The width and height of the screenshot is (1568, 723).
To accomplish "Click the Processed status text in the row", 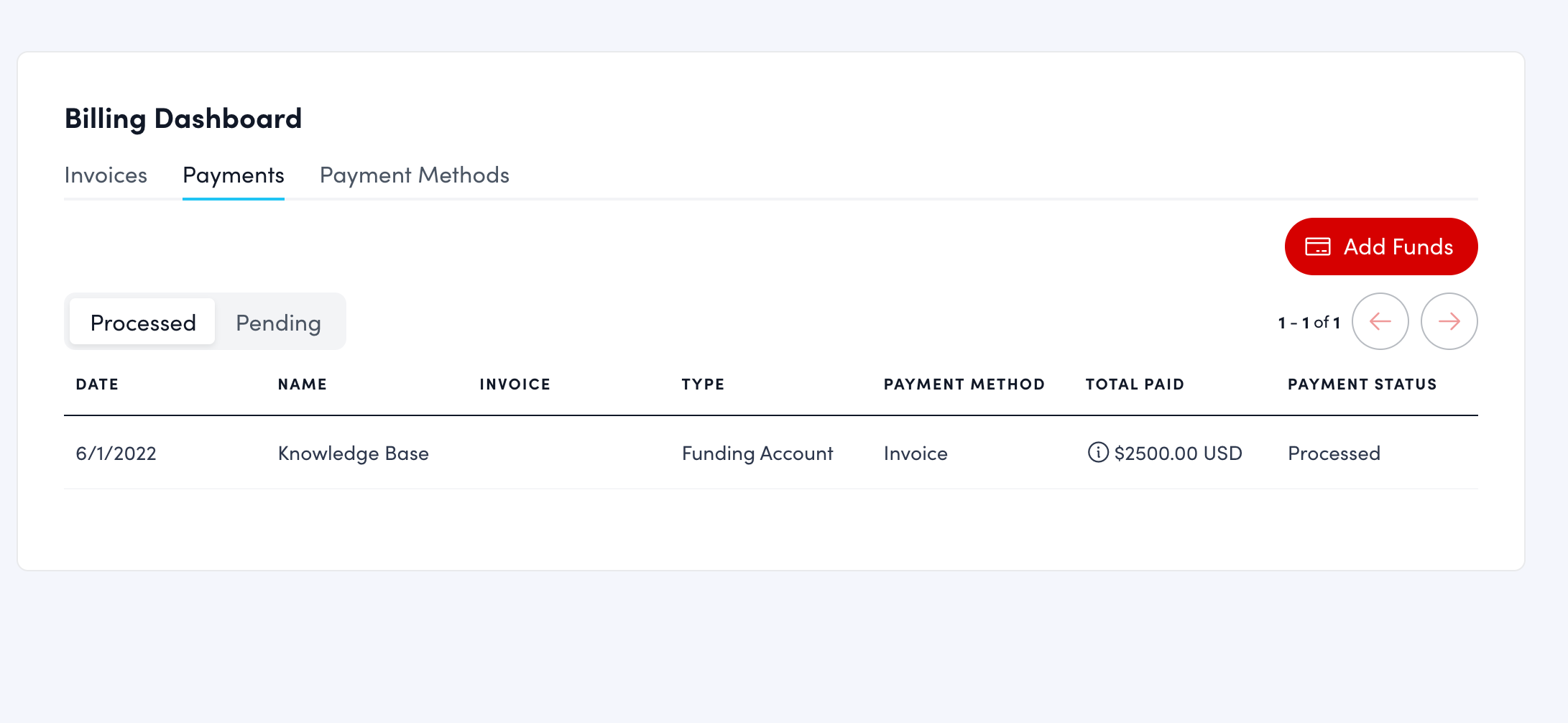I will (x=1334, y=453).
